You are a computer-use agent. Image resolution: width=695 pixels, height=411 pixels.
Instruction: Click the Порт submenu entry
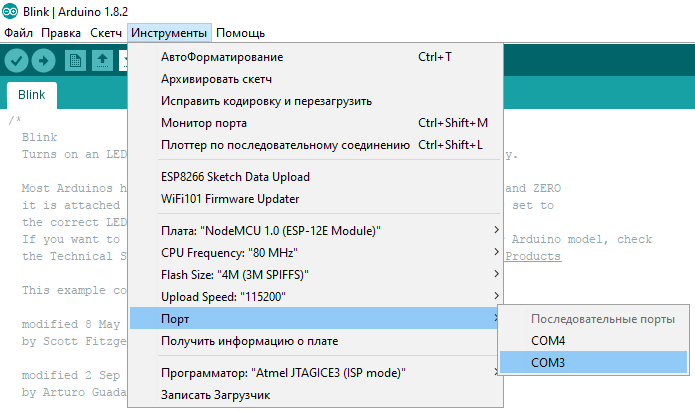tap(314, 318)
